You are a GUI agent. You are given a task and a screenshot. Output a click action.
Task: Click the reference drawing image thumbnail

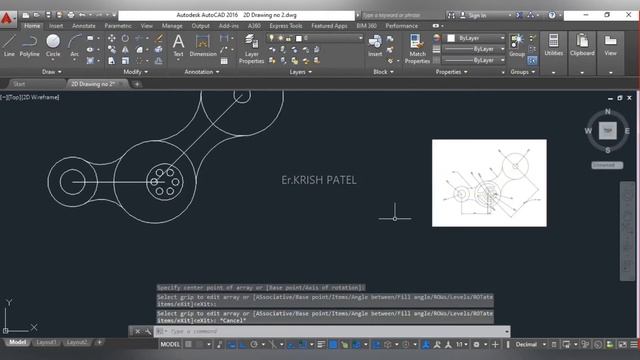(x=489, y=183)
